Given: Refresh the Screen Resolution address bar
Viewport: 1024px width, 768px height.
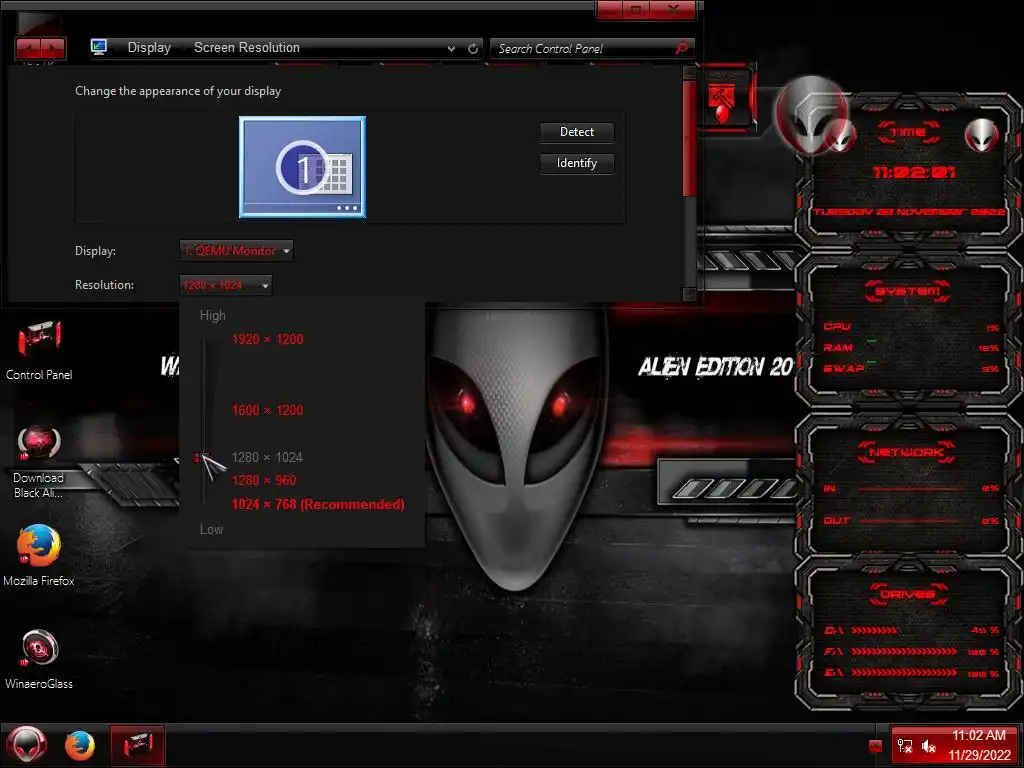Looking at the screenshot, I should (473, 48).
